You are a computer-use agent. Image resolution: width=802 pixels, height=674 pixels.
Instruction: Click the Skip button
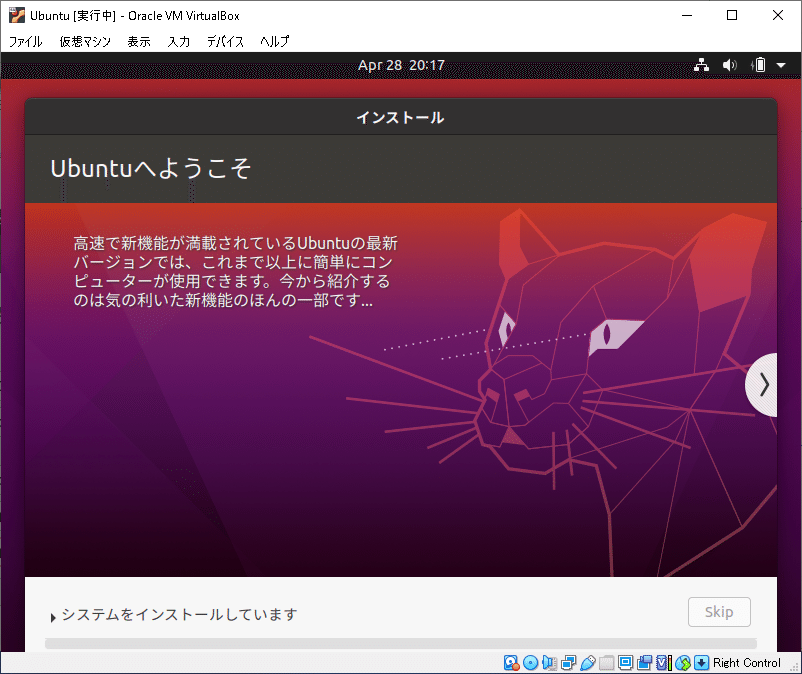[719, 612]
